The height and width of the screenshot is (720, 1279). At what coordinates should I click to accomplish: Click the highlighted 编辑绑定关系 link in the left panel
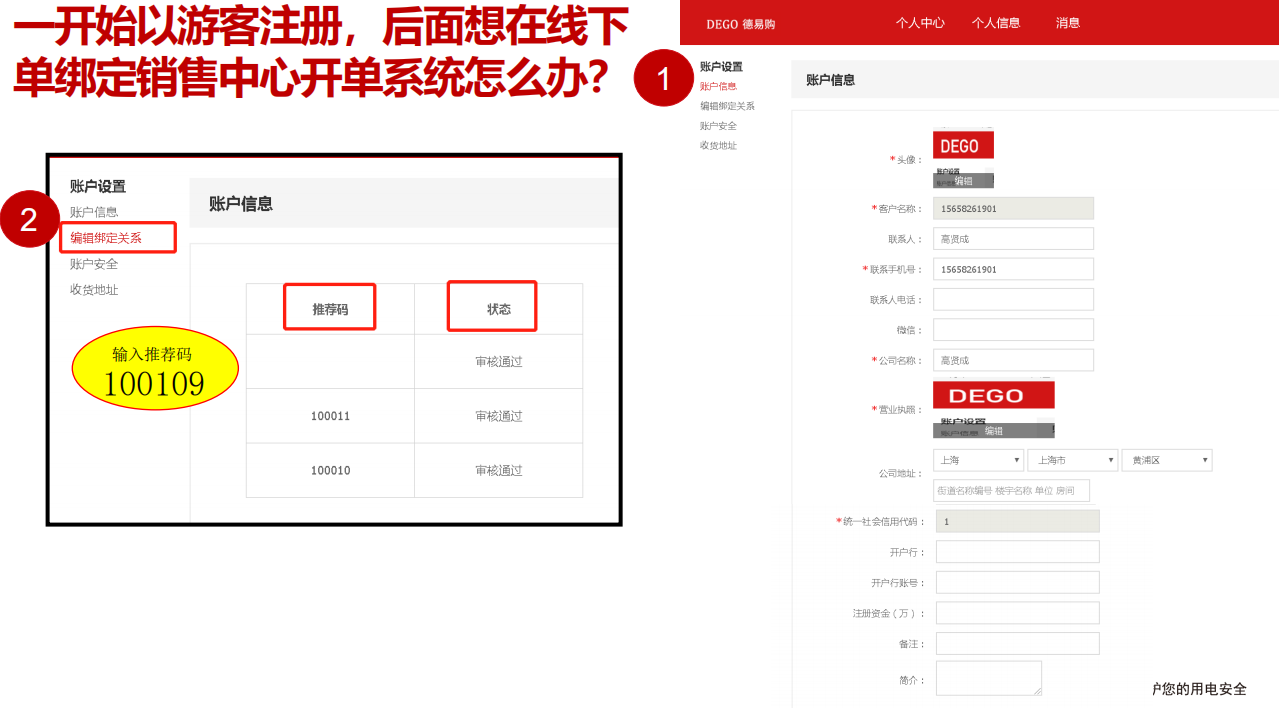106,238
